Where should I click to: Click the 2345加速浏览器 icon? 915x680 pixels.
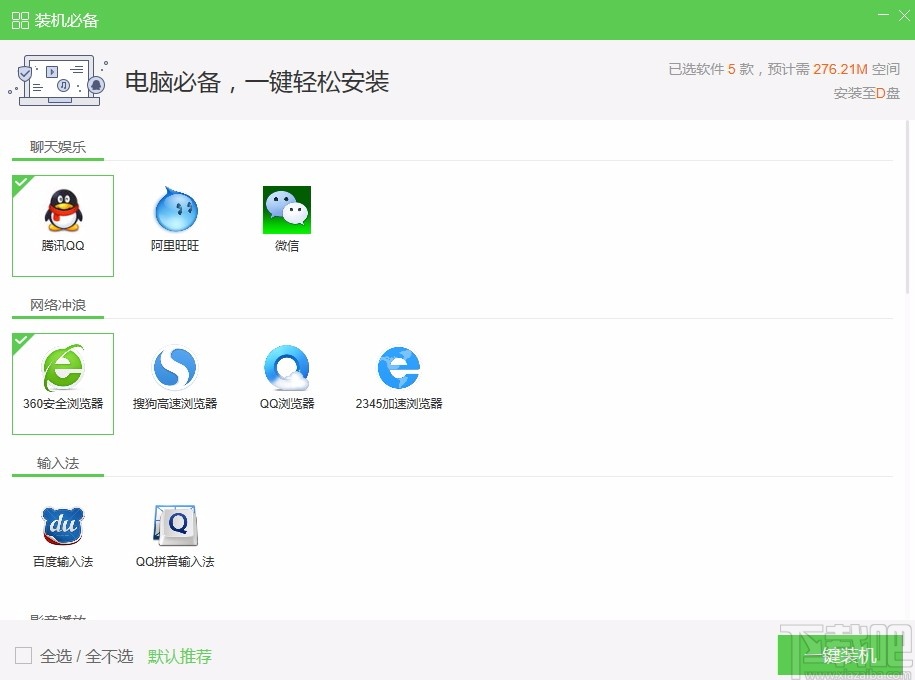pyautogui.click(x=398, y=367)
